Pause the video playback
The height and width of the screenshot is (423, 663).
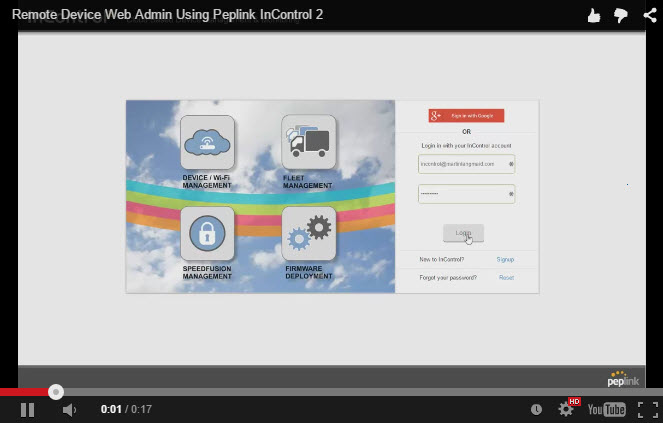pyautogui.click(x=27, y=409)
